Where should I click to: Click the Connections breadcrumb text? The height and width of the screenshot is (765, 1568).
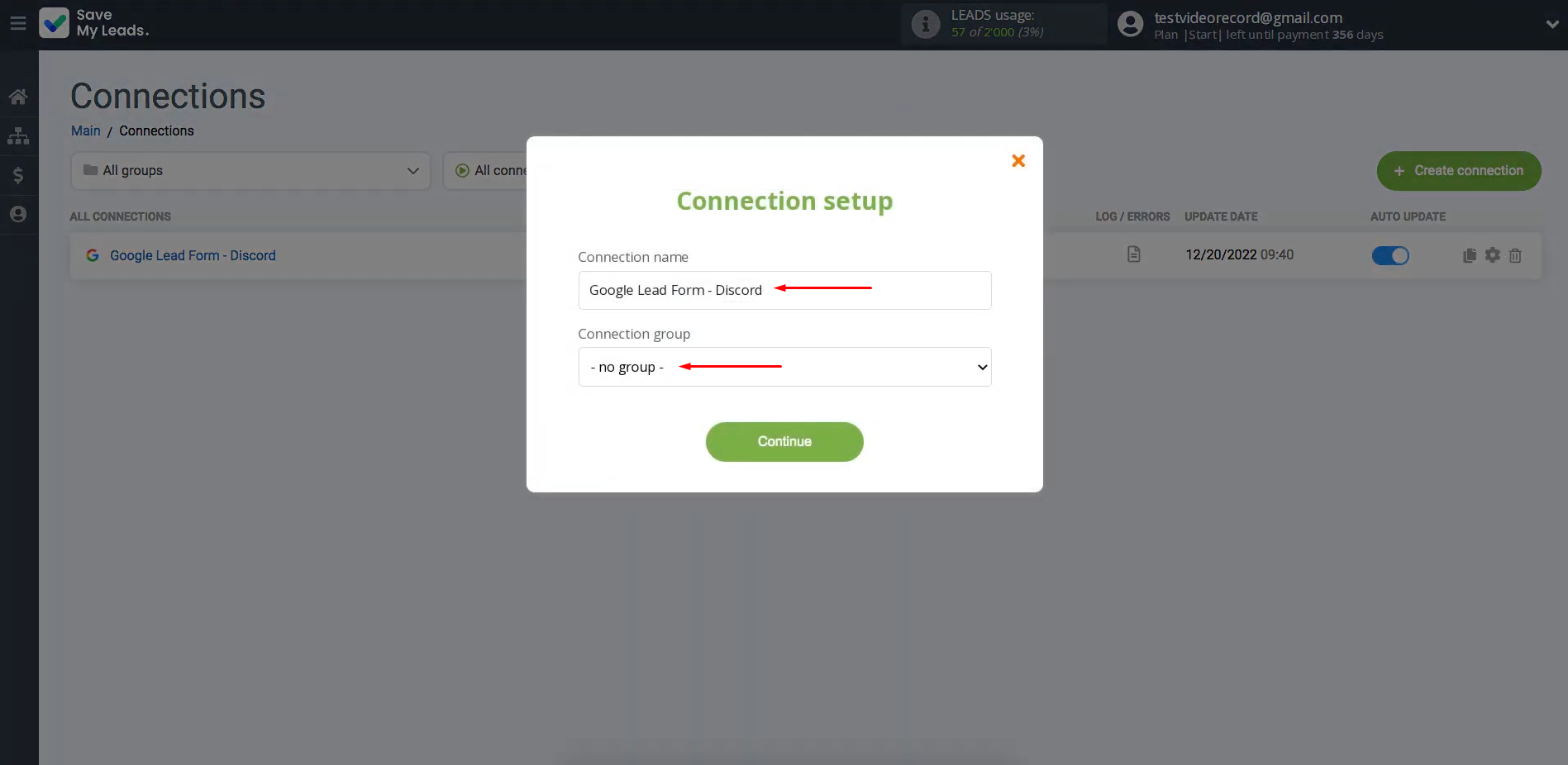tap(156, 131)
